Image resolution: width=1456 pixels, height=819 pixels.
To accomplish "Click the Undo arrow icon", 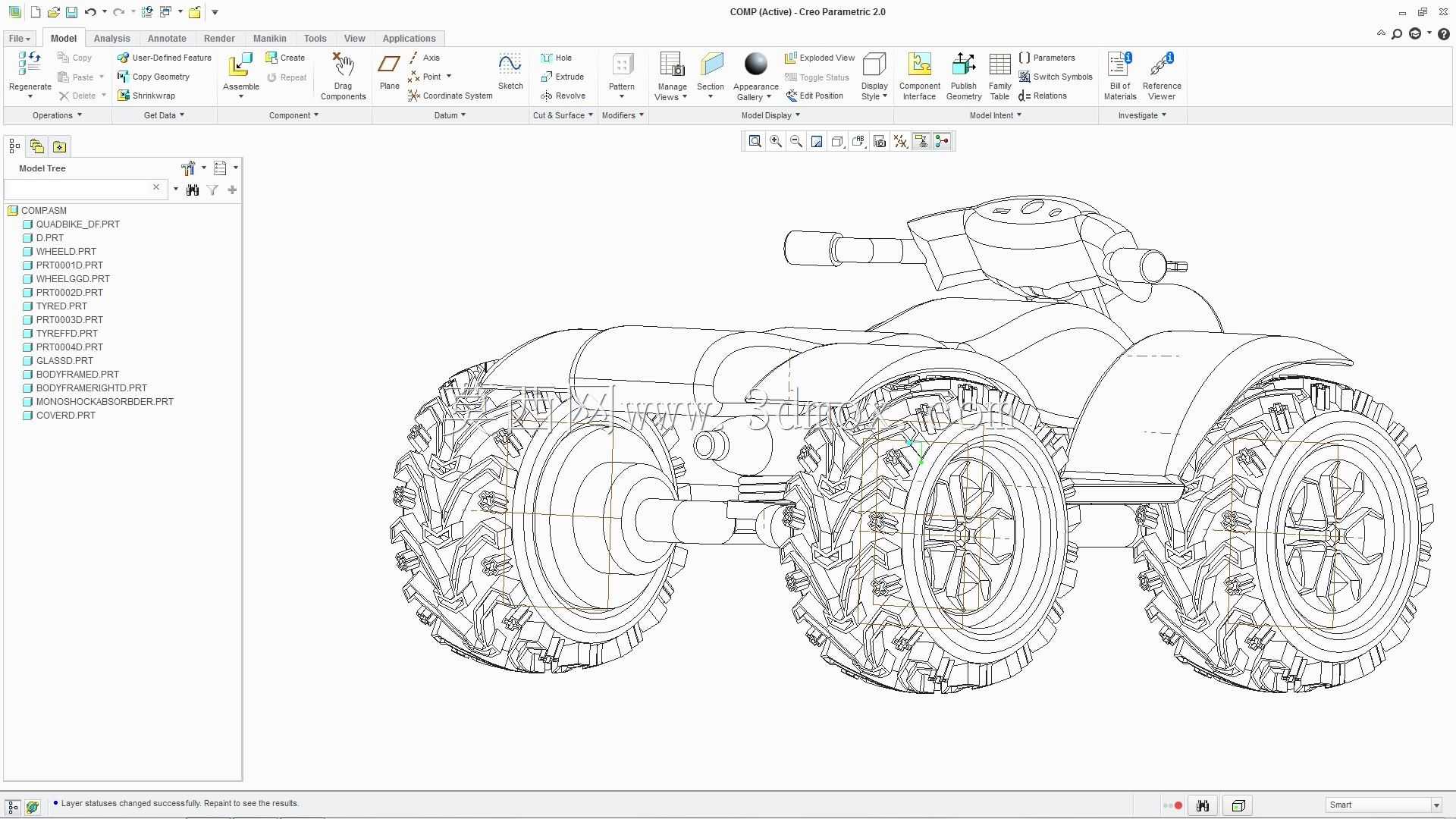I will point(90,12).
